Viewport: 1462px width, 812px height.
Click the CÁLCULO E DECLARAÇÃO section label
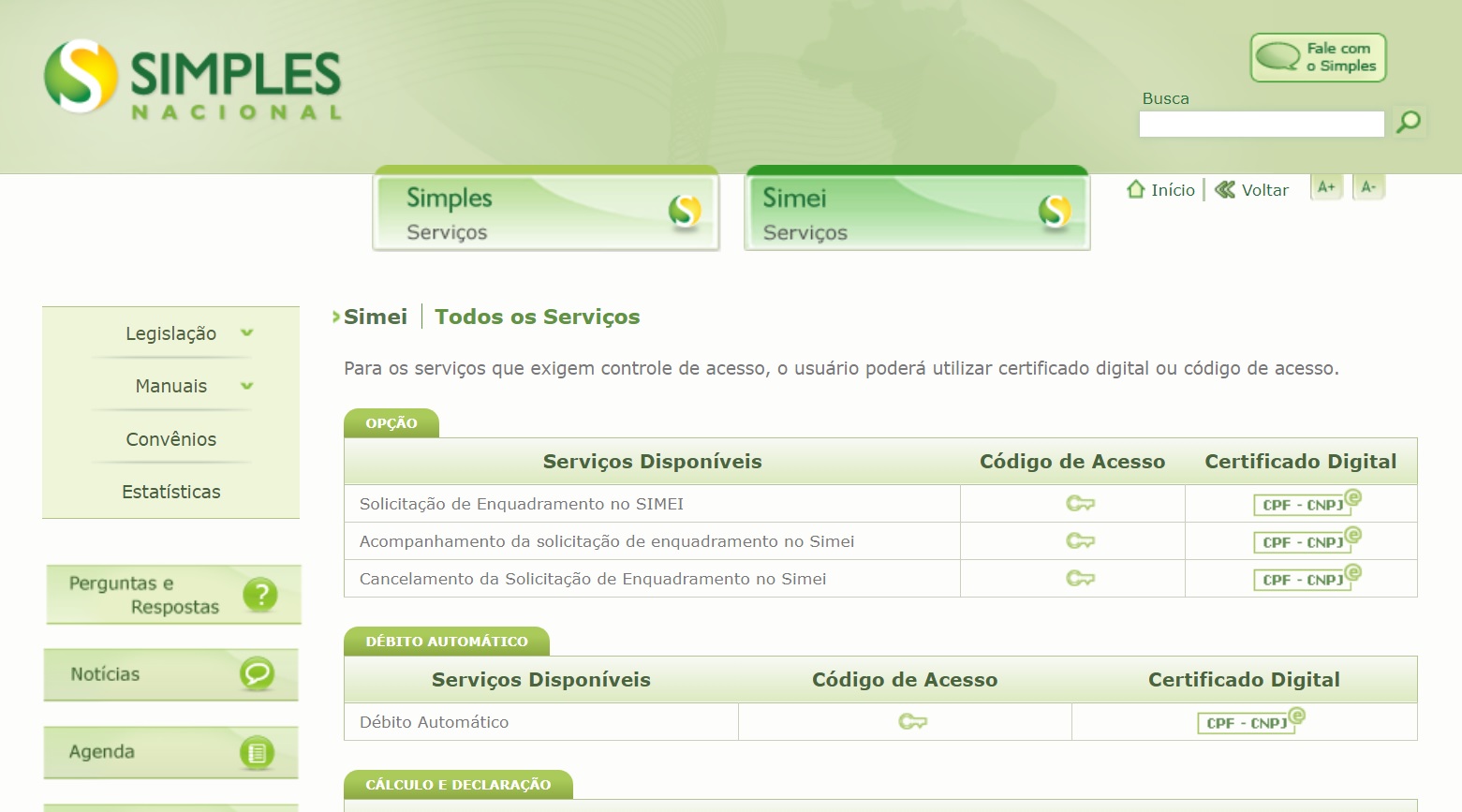point(458,785)
